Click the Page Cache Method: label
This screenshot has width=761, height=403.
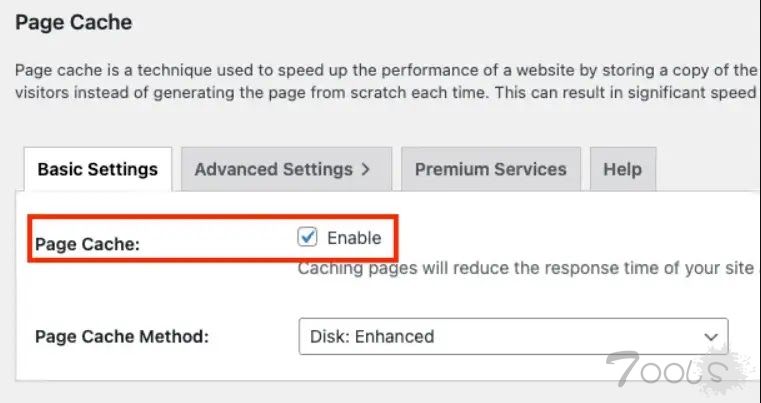[x=121, y=337]
